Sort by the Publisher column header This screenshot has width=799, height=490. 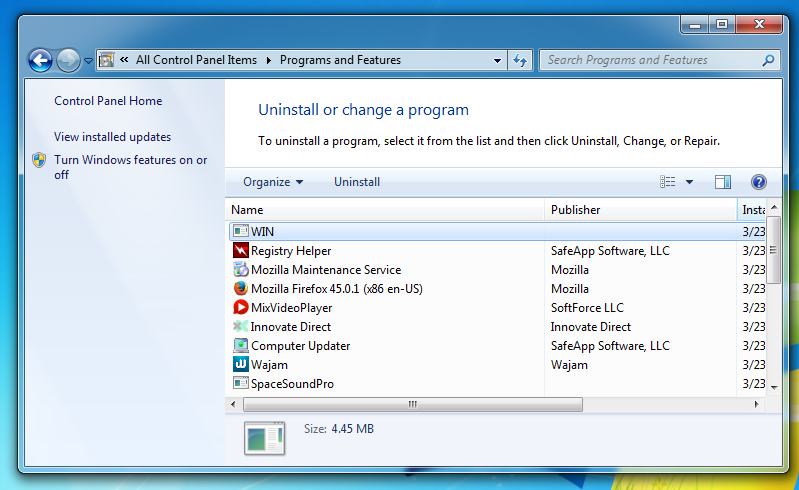tap(641, 210)
